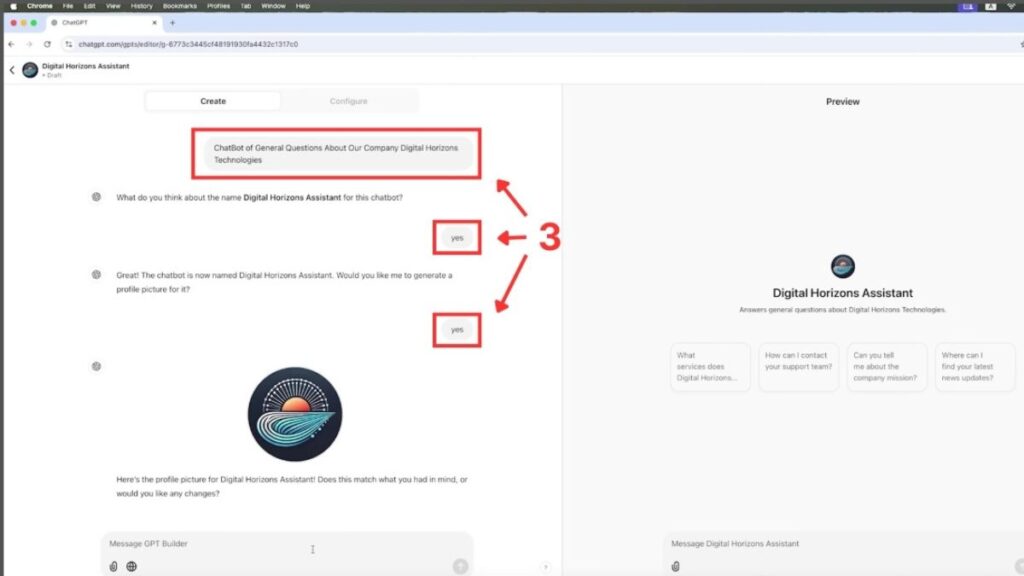This screenshot has height=576, width=1024.
Task: Click 'How can I contact your support team?' card
Action: [799, 367]
